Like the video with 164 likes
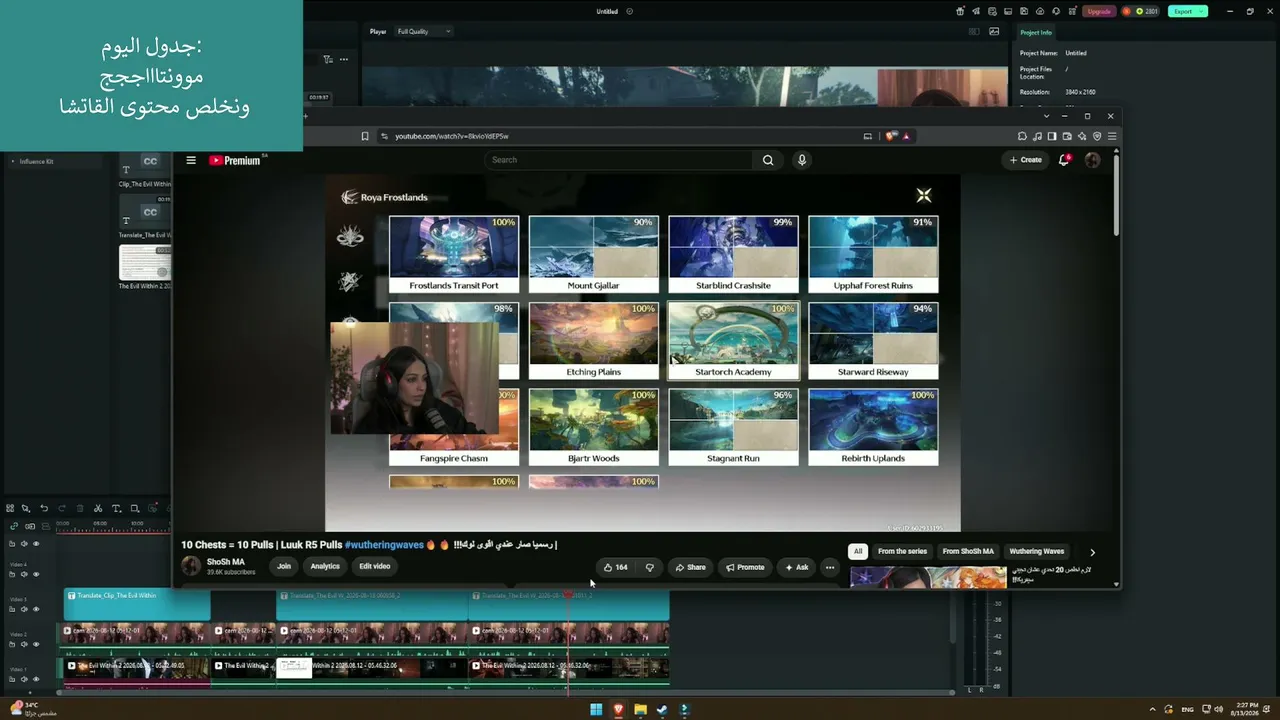Image resolution: width=1280 pixels, height=720 pixels. click(x=615, y=567)
